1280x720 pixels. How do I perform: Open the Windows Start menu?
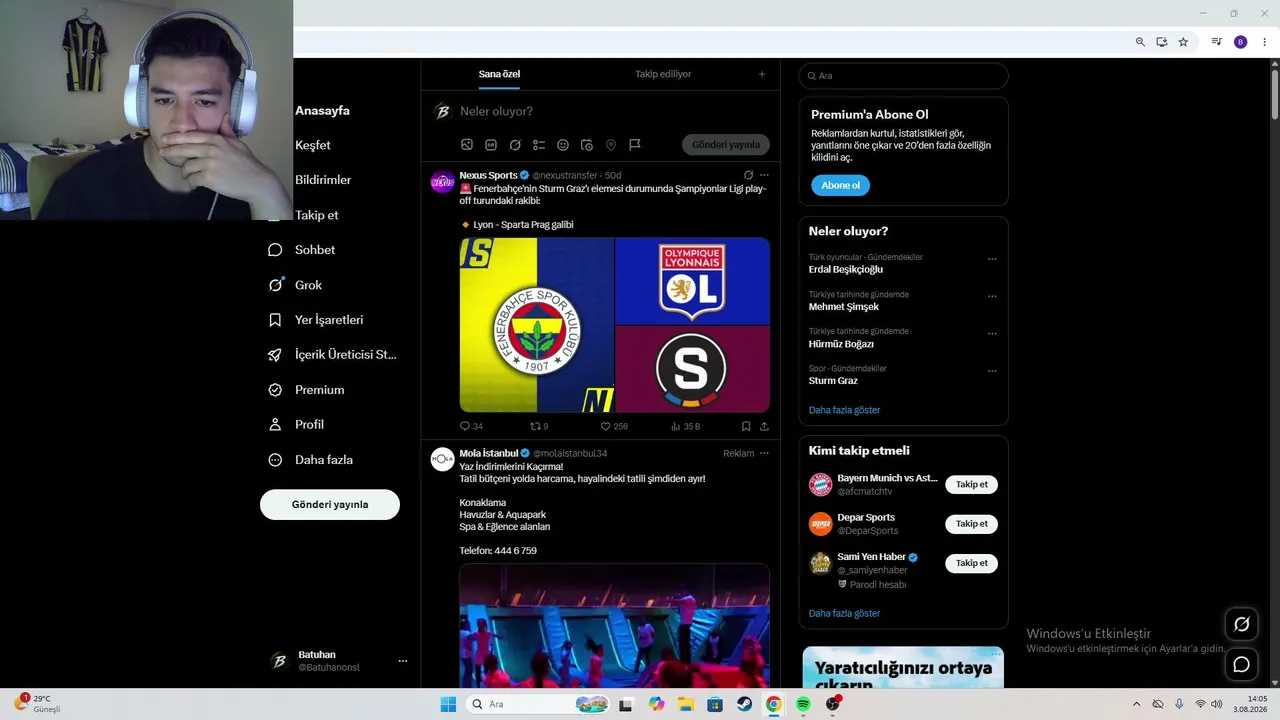click(x=448, y=704)
